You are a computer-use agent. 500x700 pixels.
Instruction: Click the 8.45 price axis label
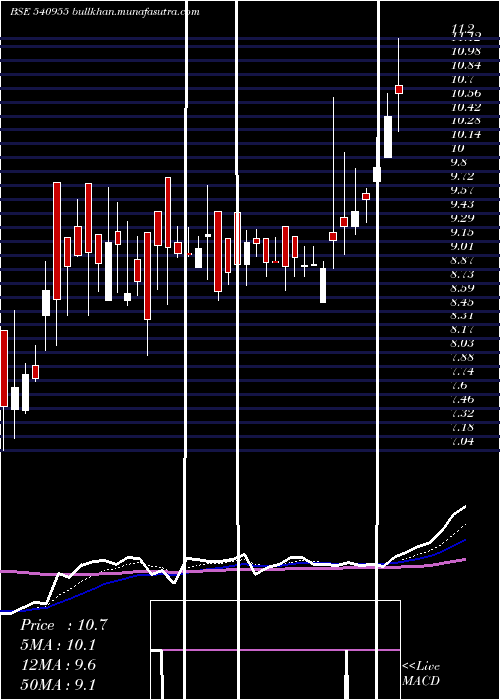(x=463, y=302)
